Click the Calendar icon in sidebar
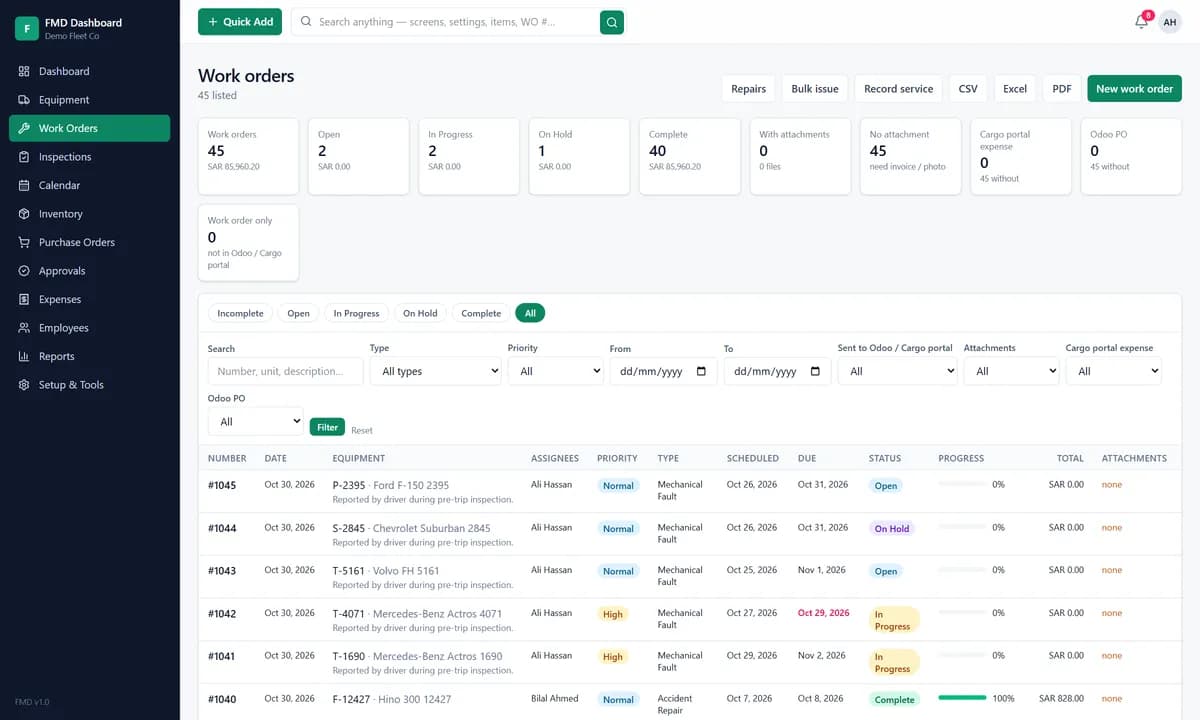Image resolution: width=1200 pixels, height=720 pixels. (24, 185)
